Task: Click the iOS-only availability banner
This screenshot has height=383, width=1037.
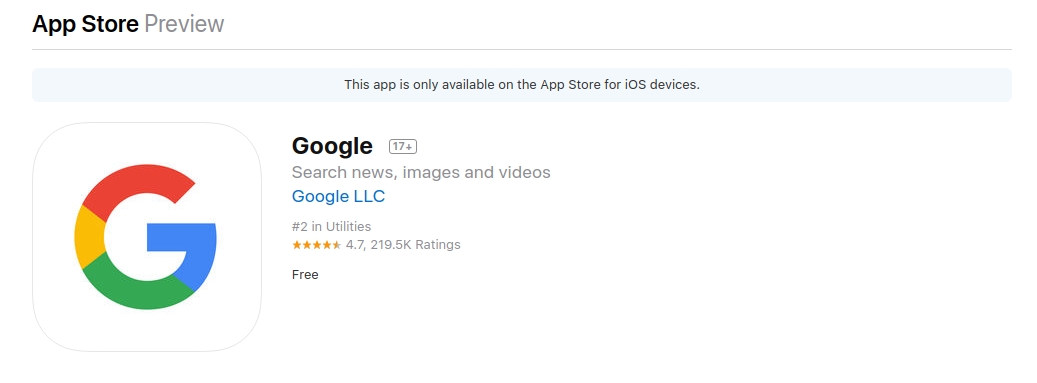Action: coord(522,85)
